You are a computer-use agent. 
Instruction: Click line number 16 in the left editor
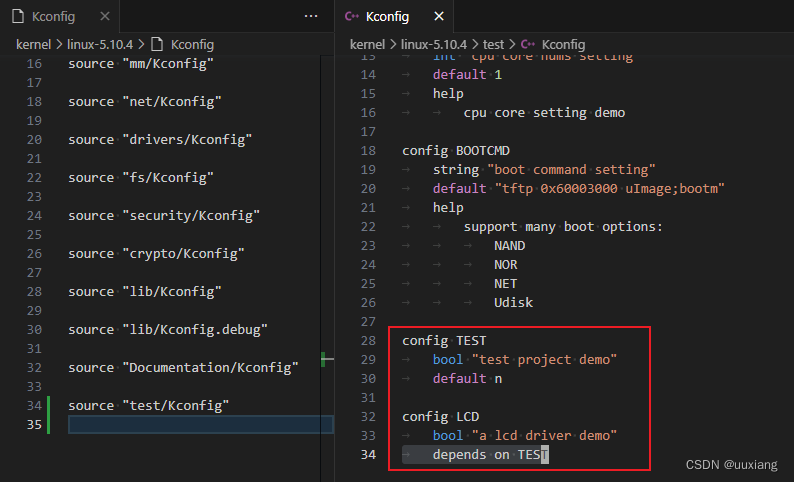tap(34, 64)
